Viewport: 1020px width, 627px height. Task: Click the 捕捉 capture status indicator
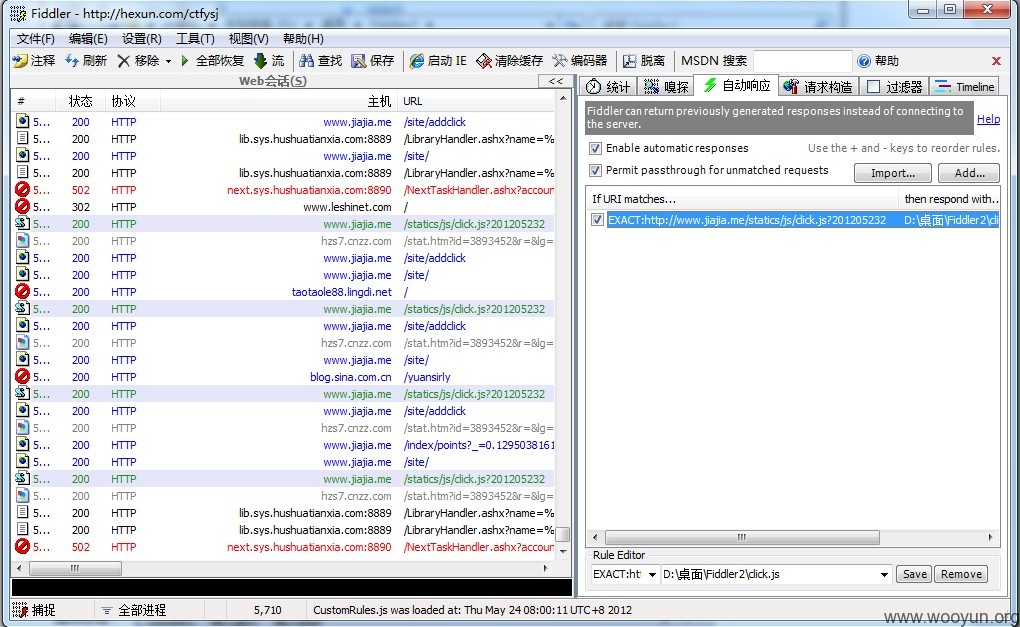[34, 610]
